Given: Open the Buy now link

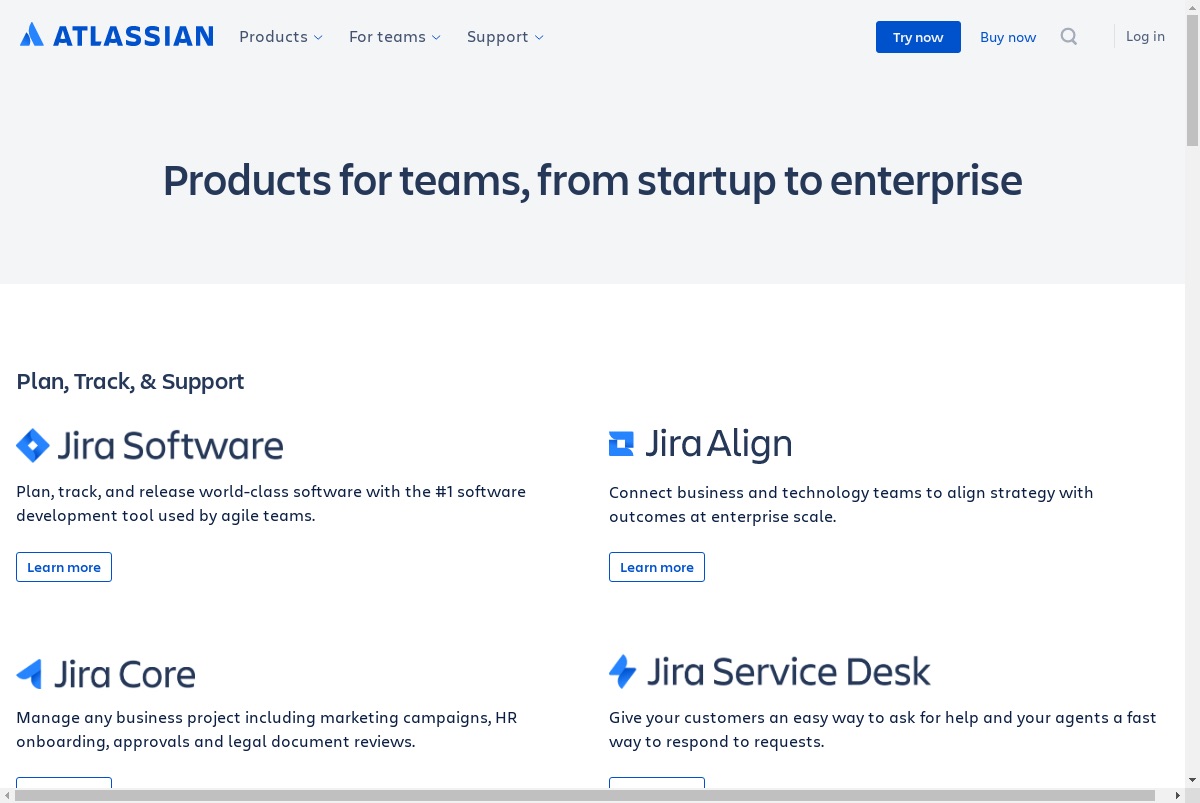Looking at the screenshot, I should 1008,37.
